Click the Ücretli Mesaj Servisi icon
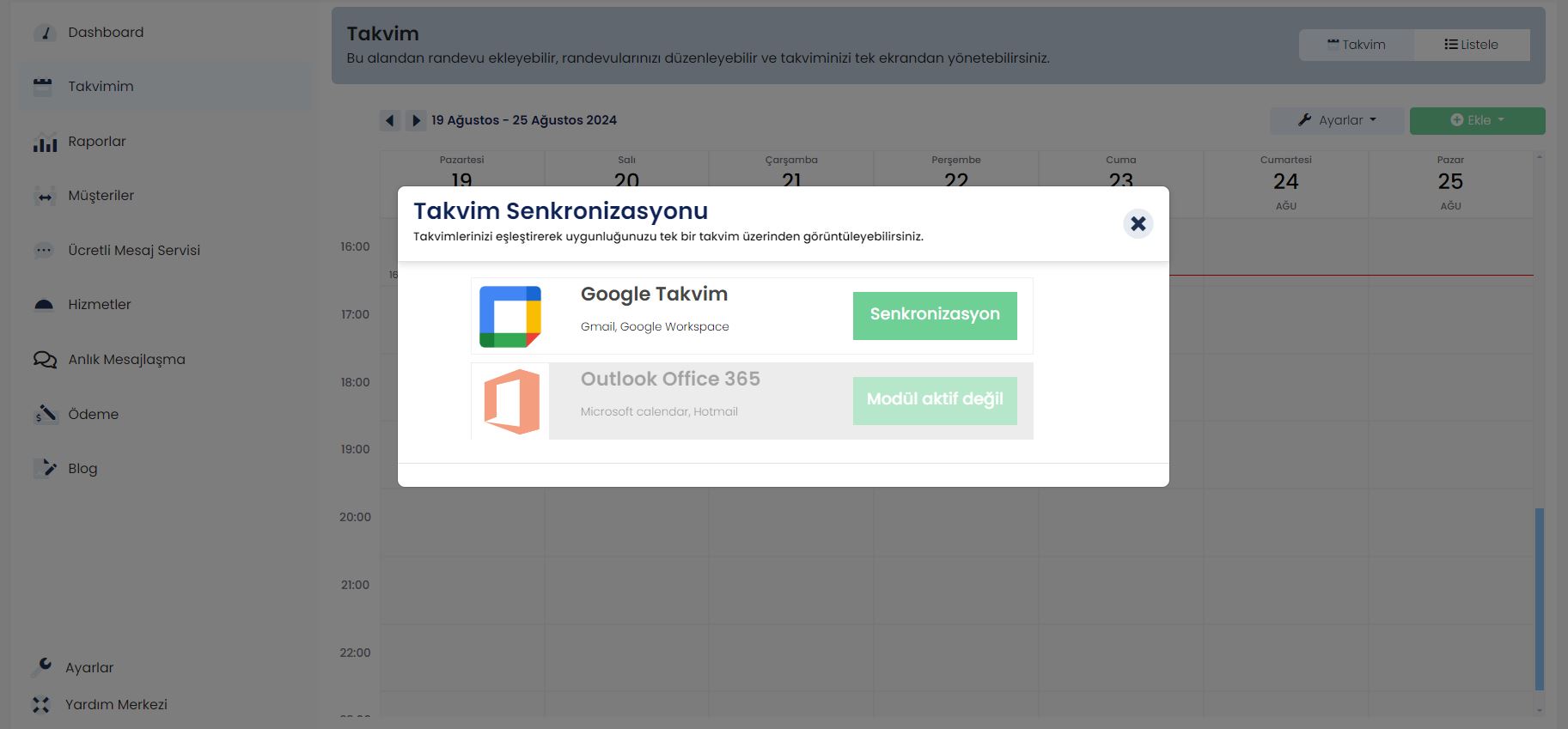Image resolution: width=1568 pixels, height=729 pixels. click(x=44, y=251)
